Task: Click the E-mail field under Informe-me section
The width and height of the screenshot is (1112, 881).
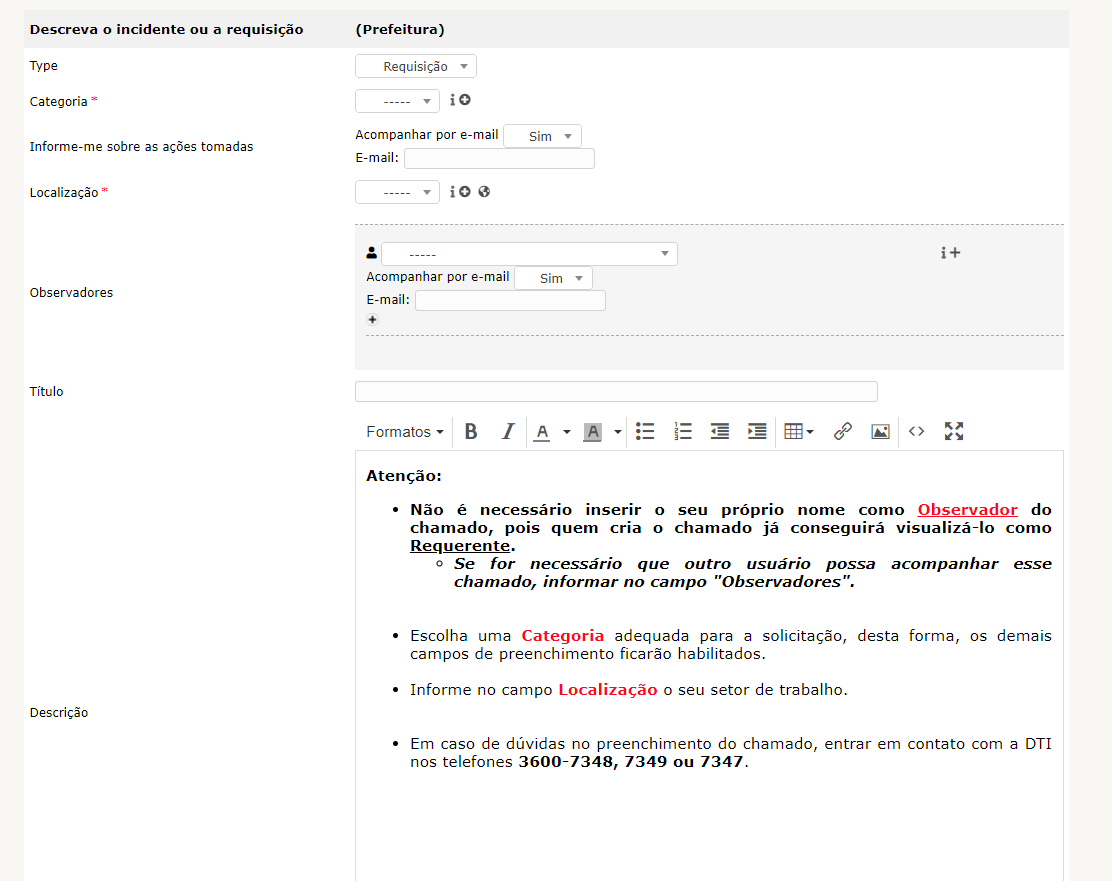Action: point(499,158)
